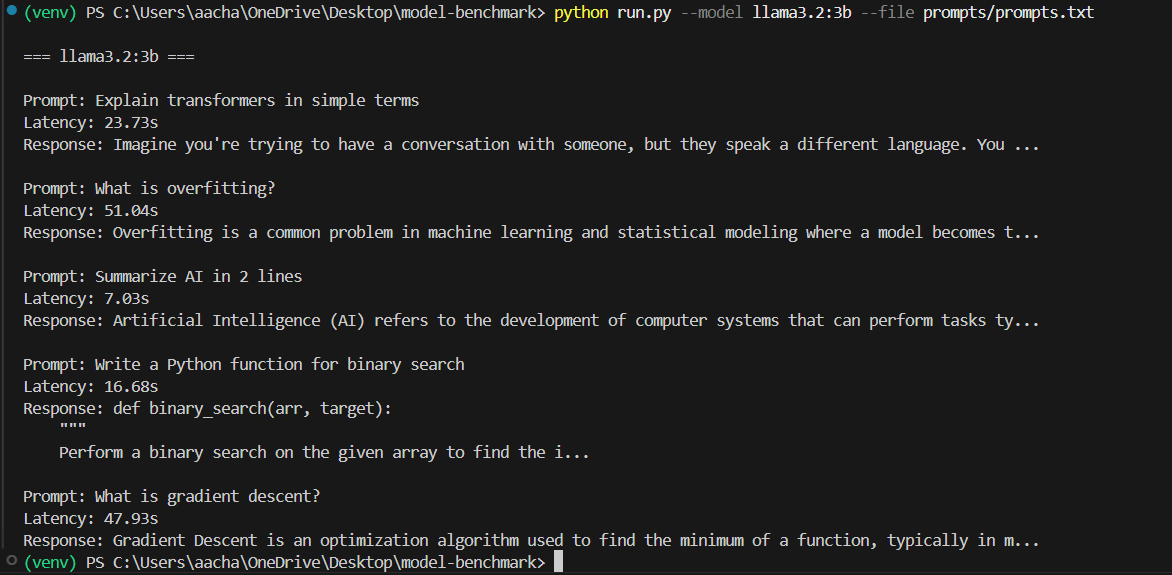The image size is (1172, 575).
Task: Click 'Prompt: Write a Python function for binary search'
Action: coord(244,365)
